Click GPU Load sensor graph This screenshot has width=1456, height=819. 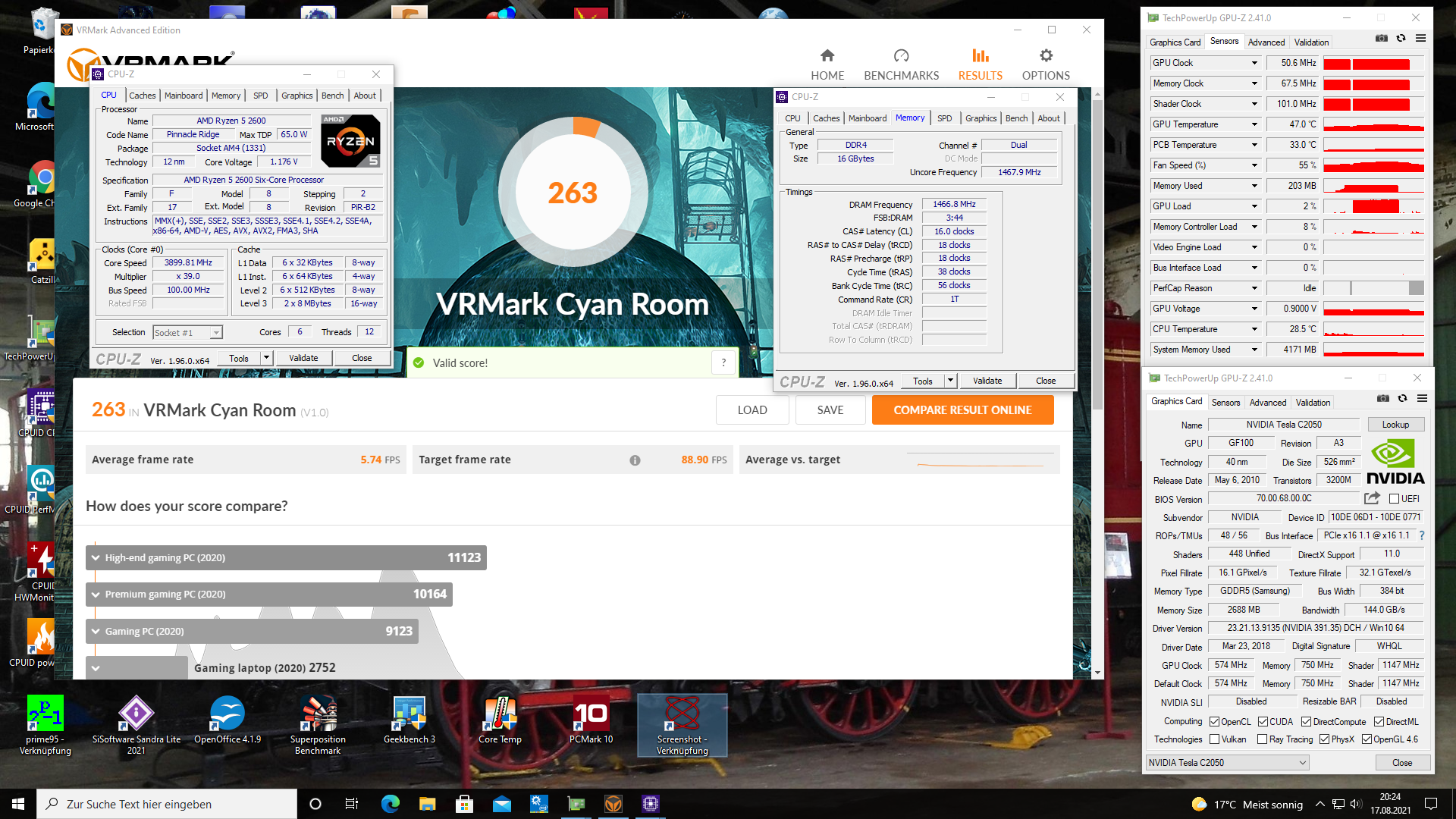1373,206
